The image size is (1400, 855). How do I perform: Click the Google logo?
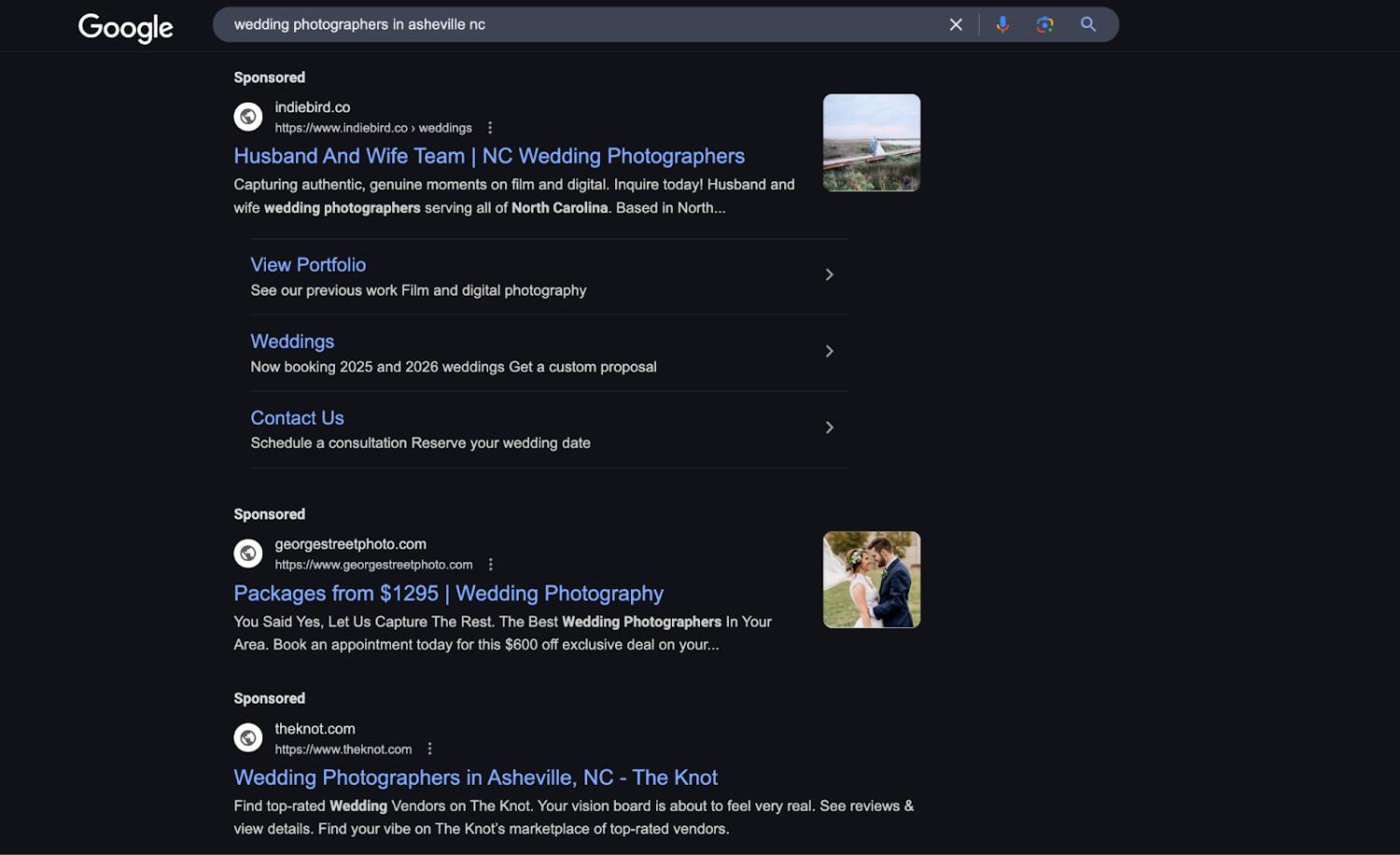[125, 27]
